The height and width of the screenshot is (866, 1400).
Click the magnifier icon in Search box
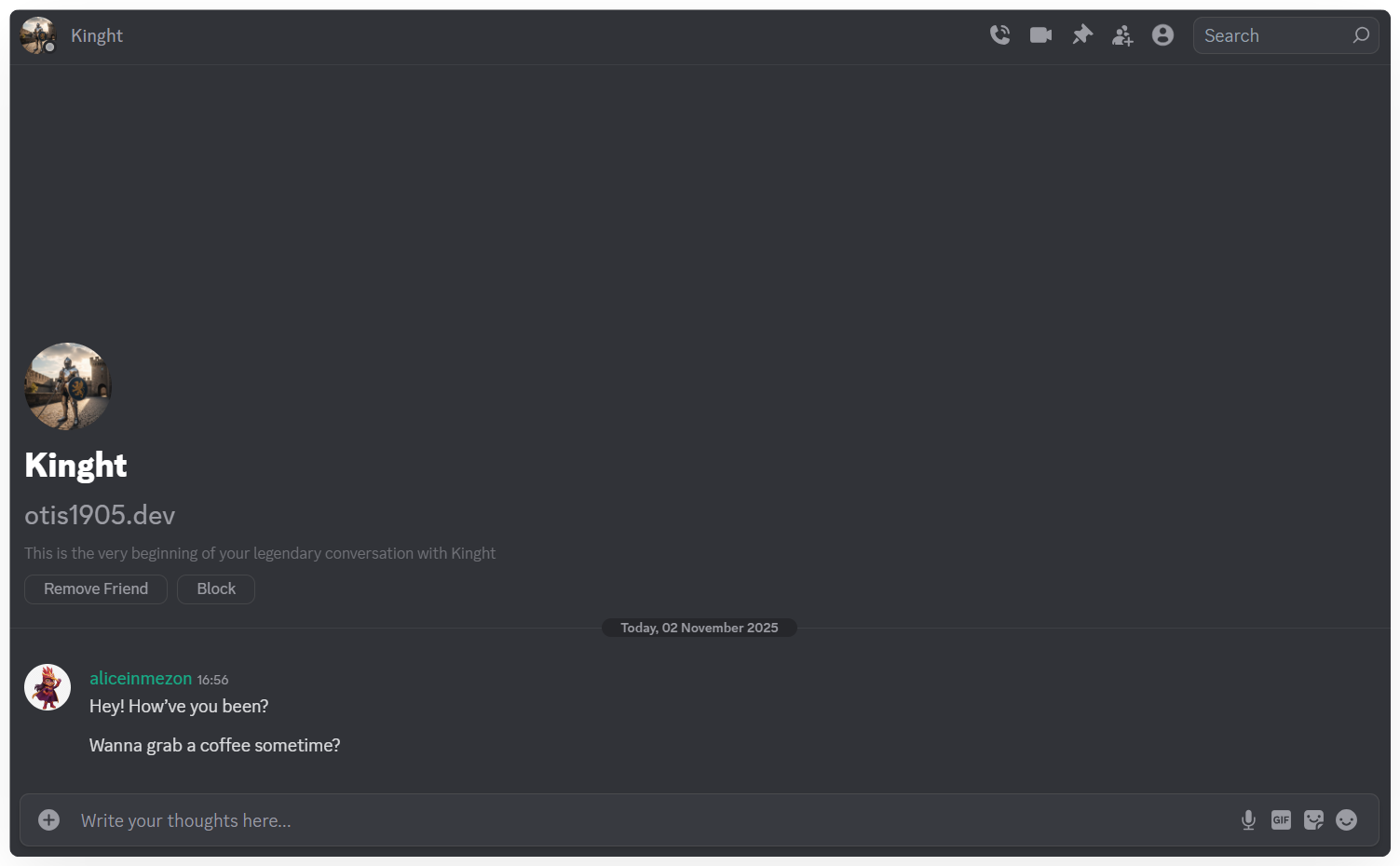click(x=1361, y=35)
